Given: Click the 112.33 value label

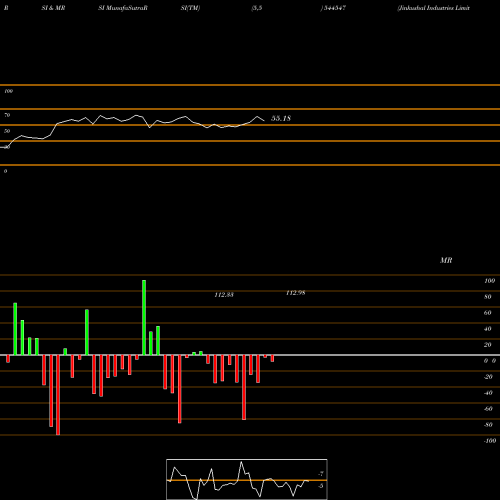Looking at the screenshot, I should 224,295.
